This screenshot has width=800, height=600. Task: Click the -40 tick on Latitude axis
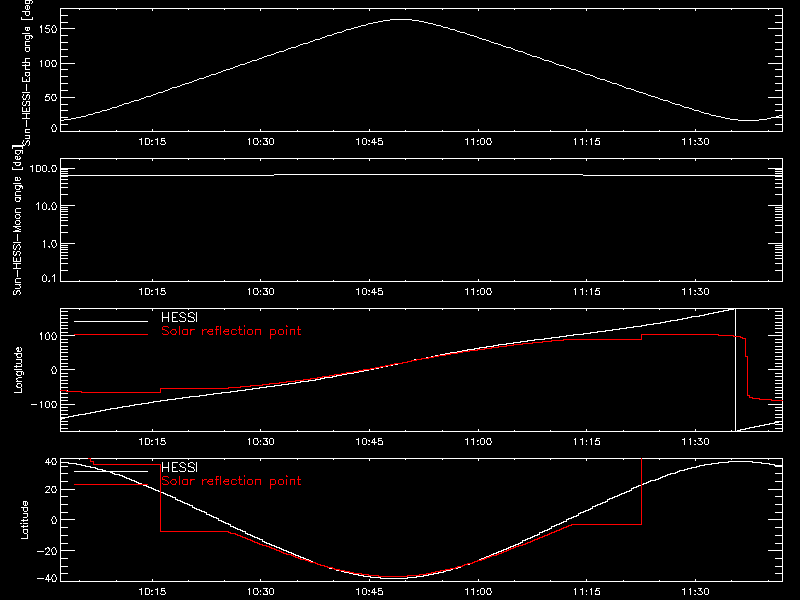coord(47,579)
